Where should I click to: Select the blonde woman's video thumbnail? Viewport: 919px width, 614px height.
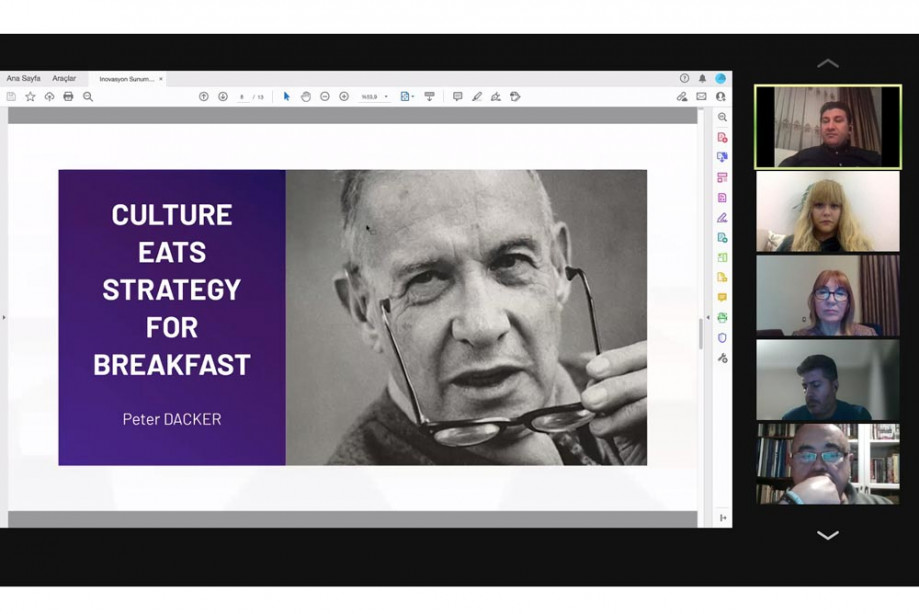828,211
